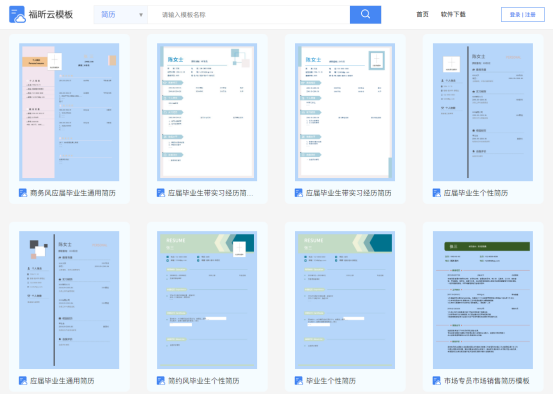
Task: Open the 市场专员市场销售简历模板 thumbnail
Action: (x=483, y=300)
